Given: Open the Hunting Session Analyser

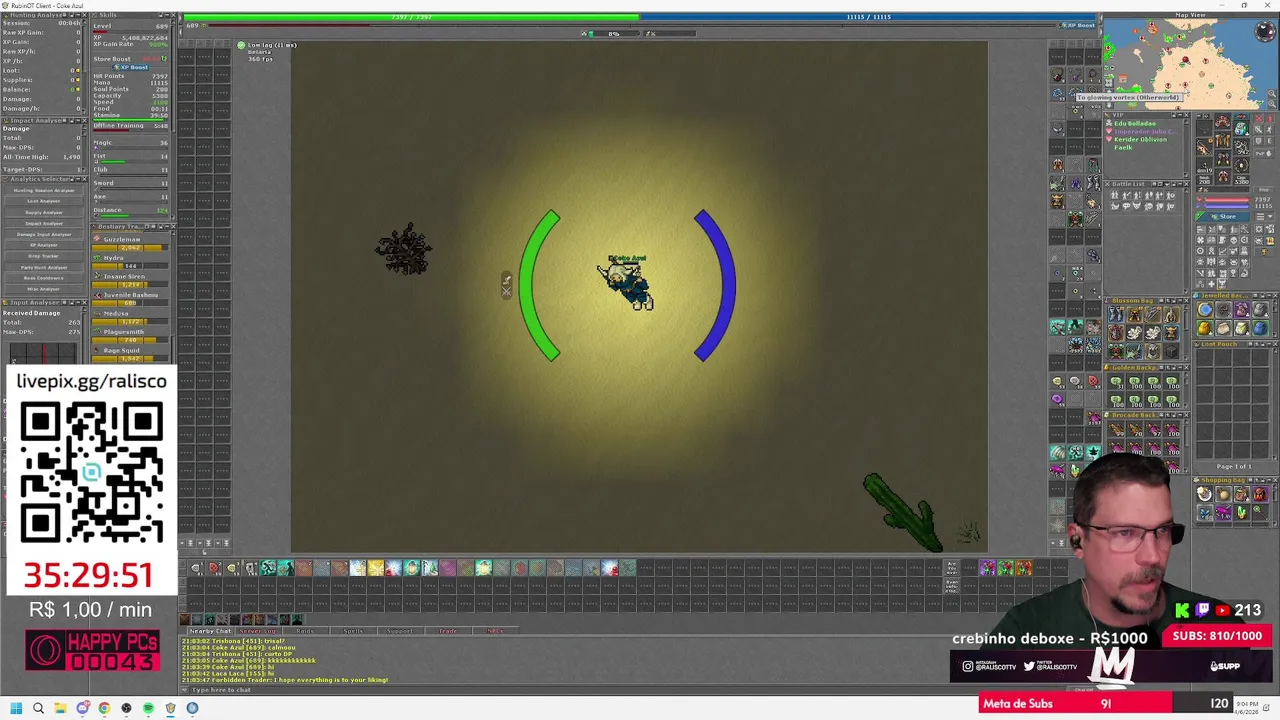Looking at the screenshot, I should tap(44, 190).
